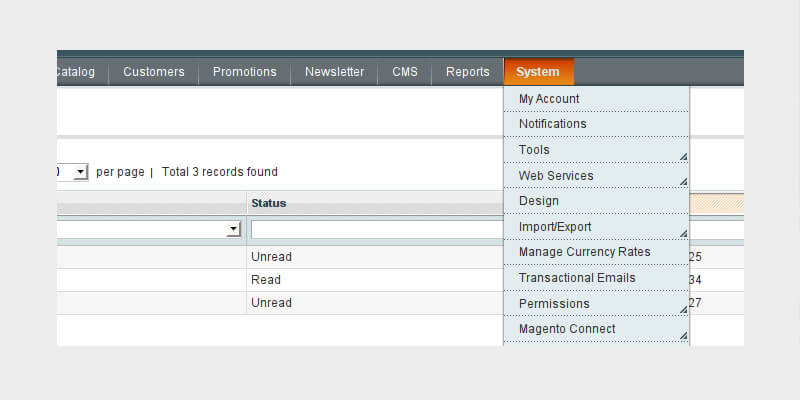Image resolution: width=800 pixels, height=400 pixels.
Task: Click the Promotions menu item
Action: pos(244,72)
